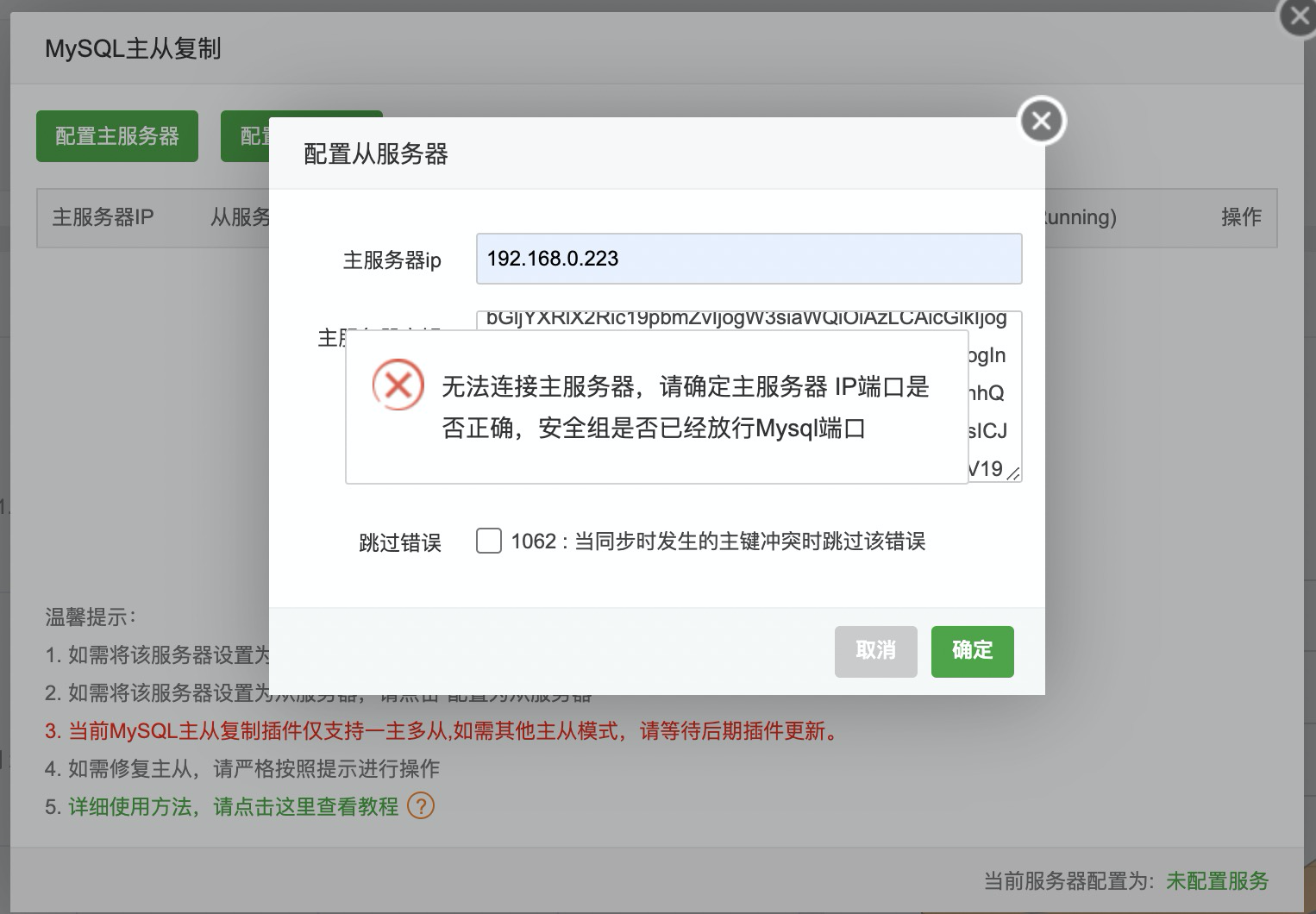This screenshot has height=914, width=1316.
Task: Click the 配置从服务器 dialog title
Action: click(x=376, y=154)
